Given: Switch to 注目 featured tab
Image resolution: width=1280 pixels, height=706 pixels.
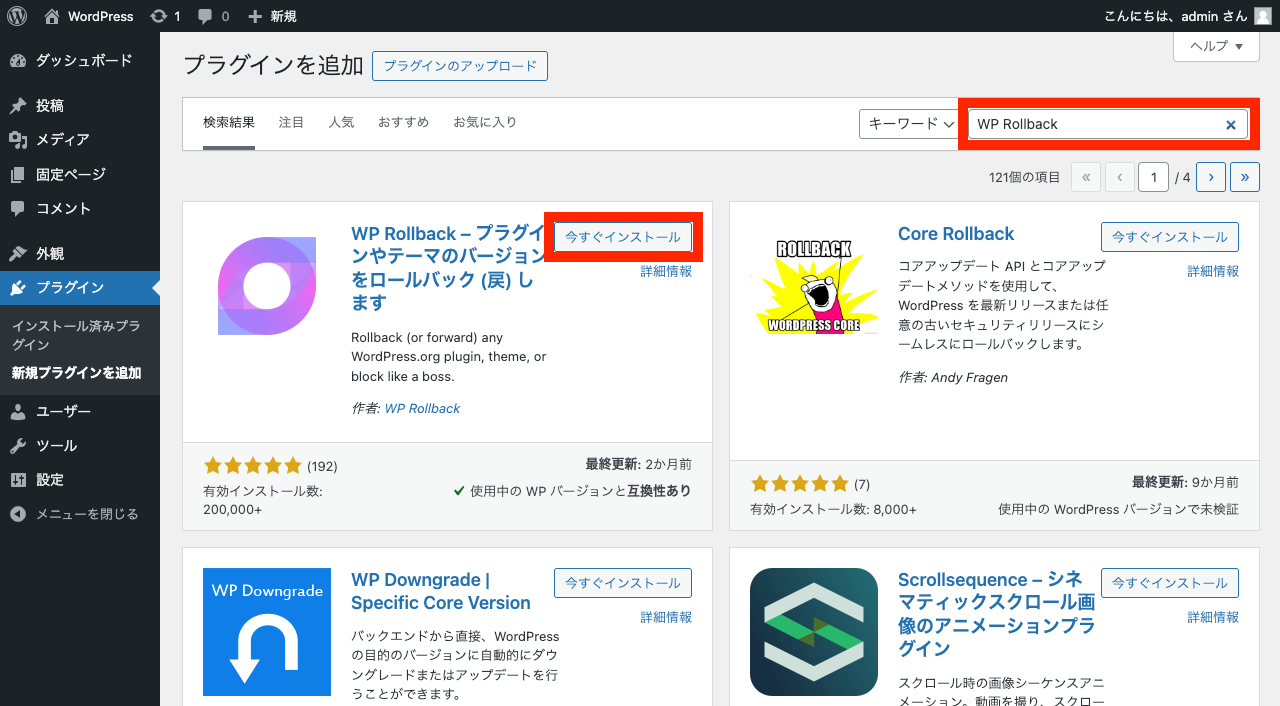Looking at the screenshot, I should pyautogui.click(x=292, y=123).
